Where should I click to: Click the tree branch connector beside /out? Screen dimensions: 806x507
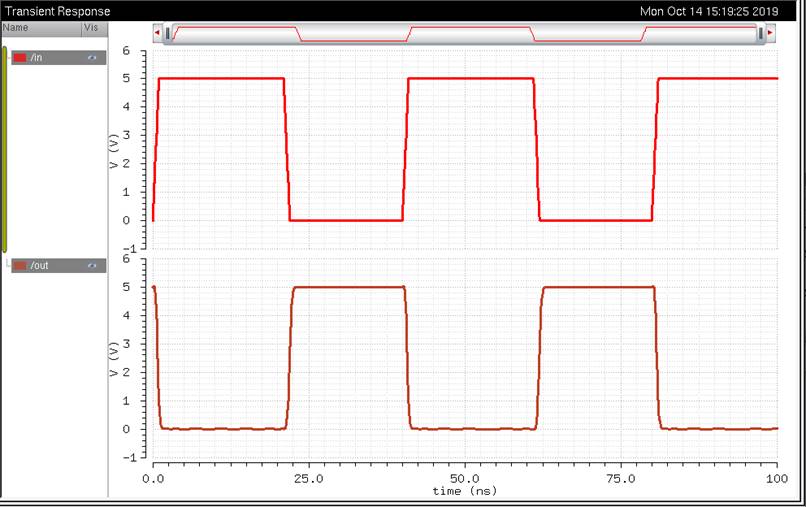[x=8, y=265]
